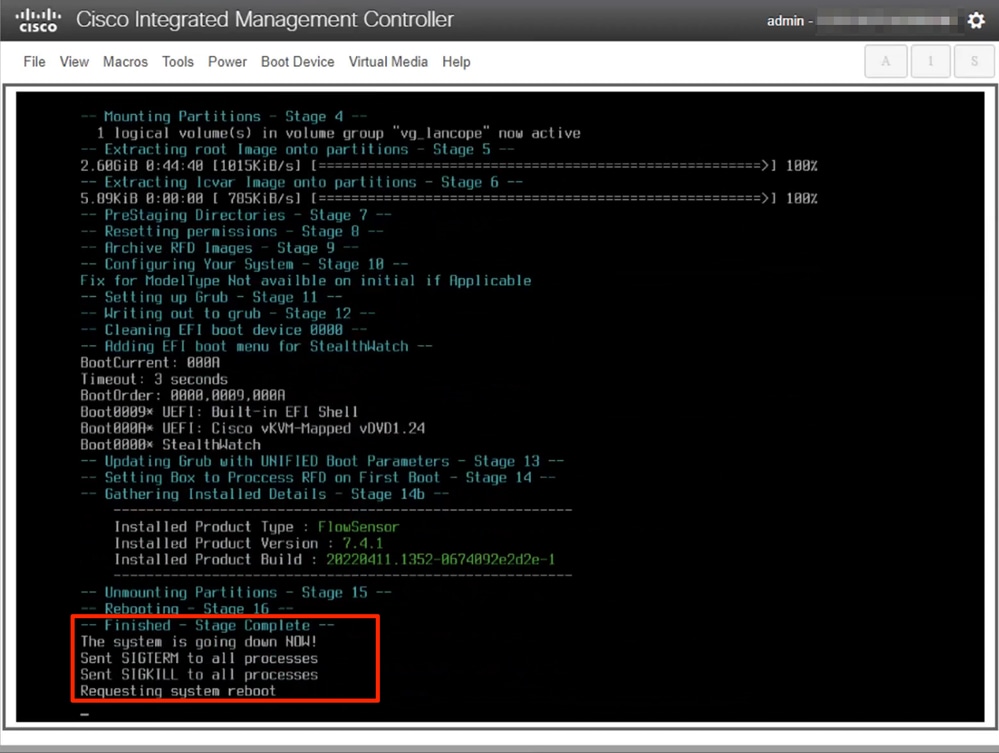The height and width of the screenshot is (753, 999).
Task: Click 'Unmounting Partitions - Stage 15' line
Action: tap(236, 592)
